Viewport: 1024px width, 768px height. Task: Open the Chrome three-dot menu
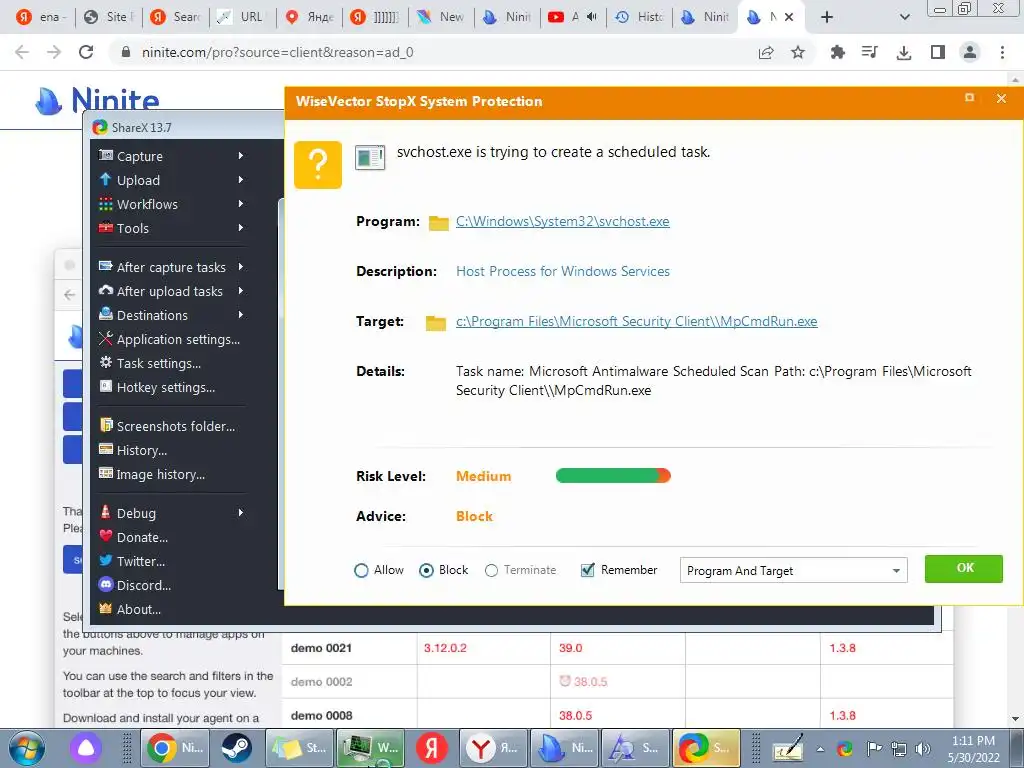(x=1002, y=52)
